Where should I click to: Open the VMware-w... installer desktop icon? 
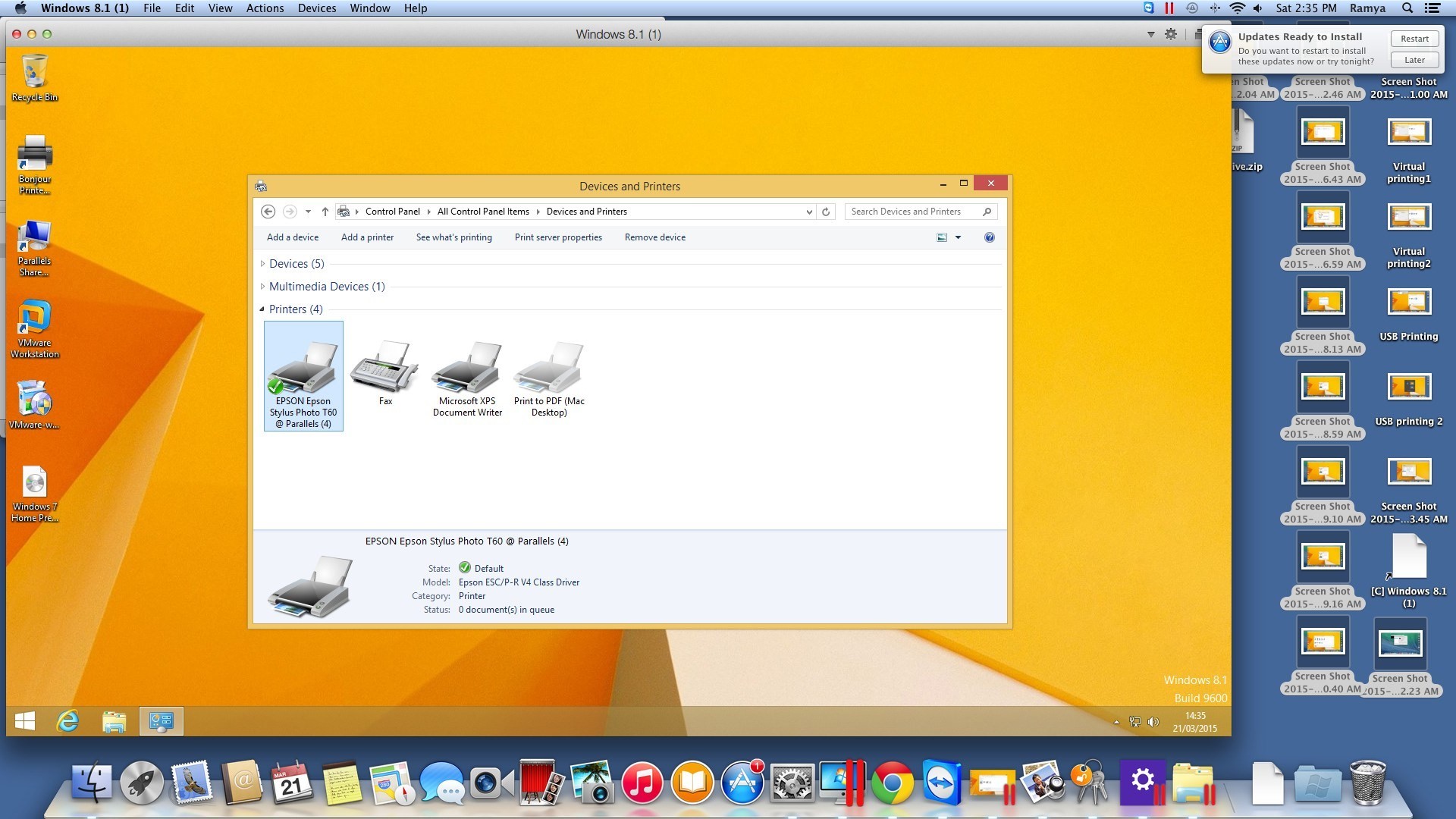(34, 404)
